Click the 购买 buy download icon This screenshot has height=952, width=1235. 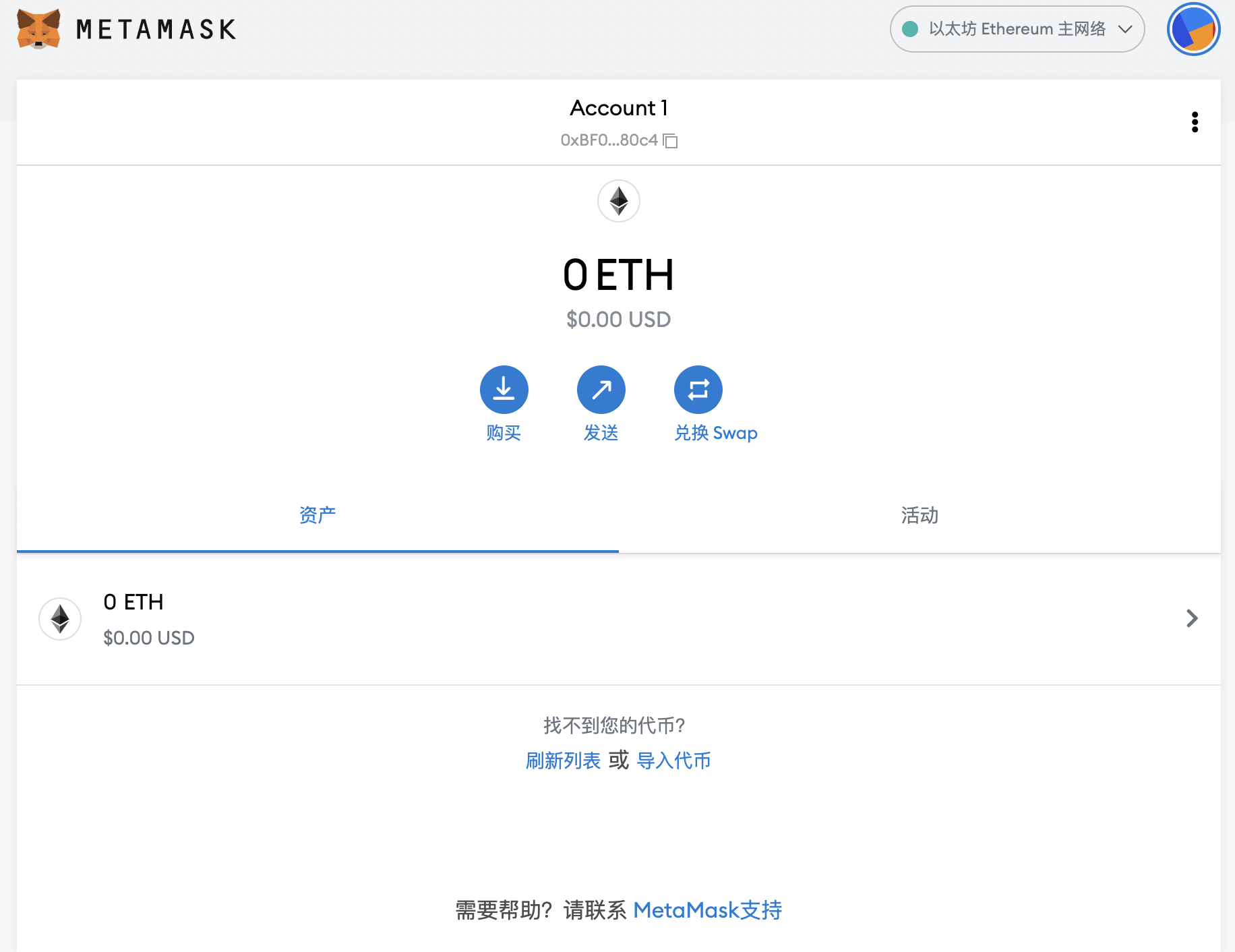[x=504, y=390]
